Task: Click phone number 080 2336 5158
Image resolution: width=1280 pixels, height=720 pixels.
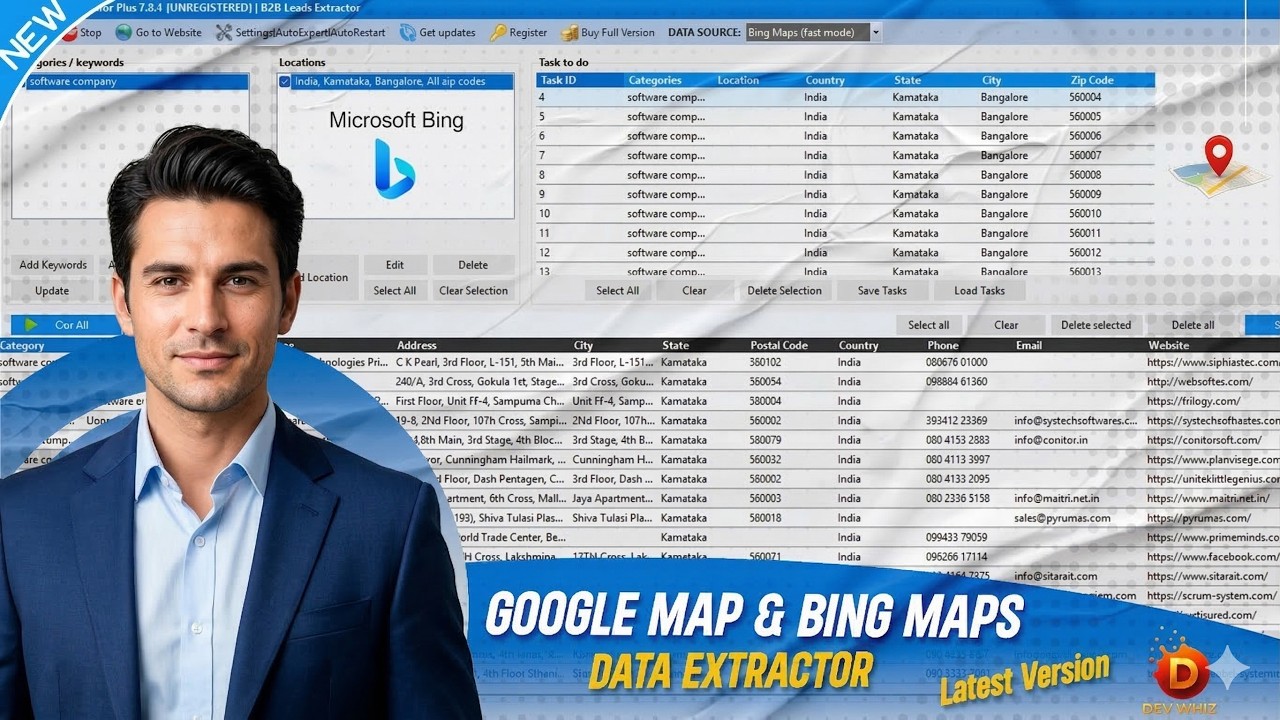Action: coord(958,498)
